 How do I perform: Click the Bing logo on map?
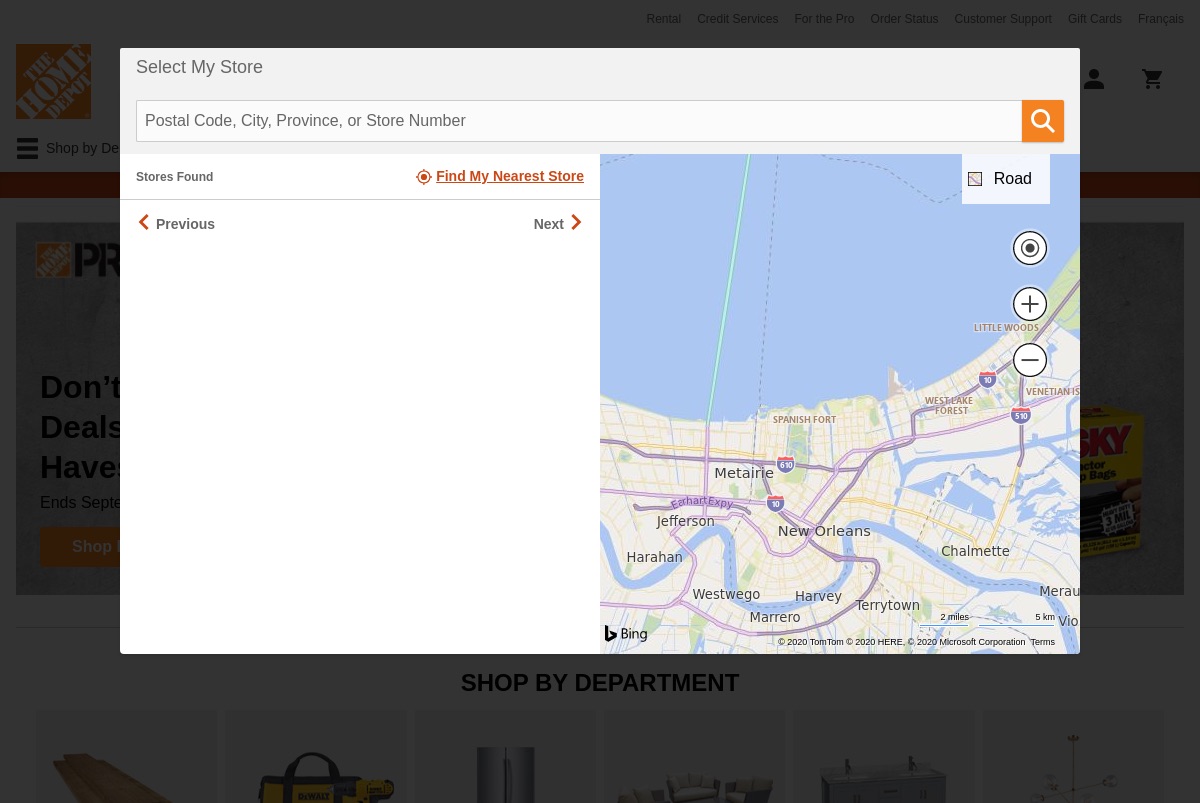pyautogui.click(x=626, y=633)
